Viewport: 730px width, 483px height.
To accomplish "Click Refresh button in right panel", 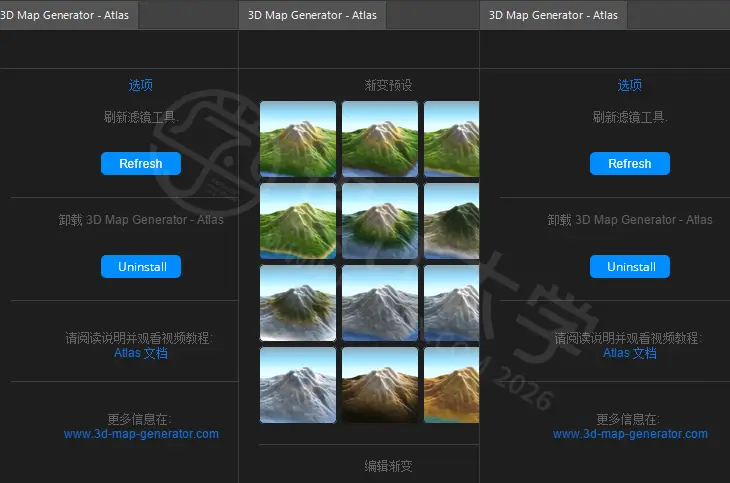I will pos(629,163).
